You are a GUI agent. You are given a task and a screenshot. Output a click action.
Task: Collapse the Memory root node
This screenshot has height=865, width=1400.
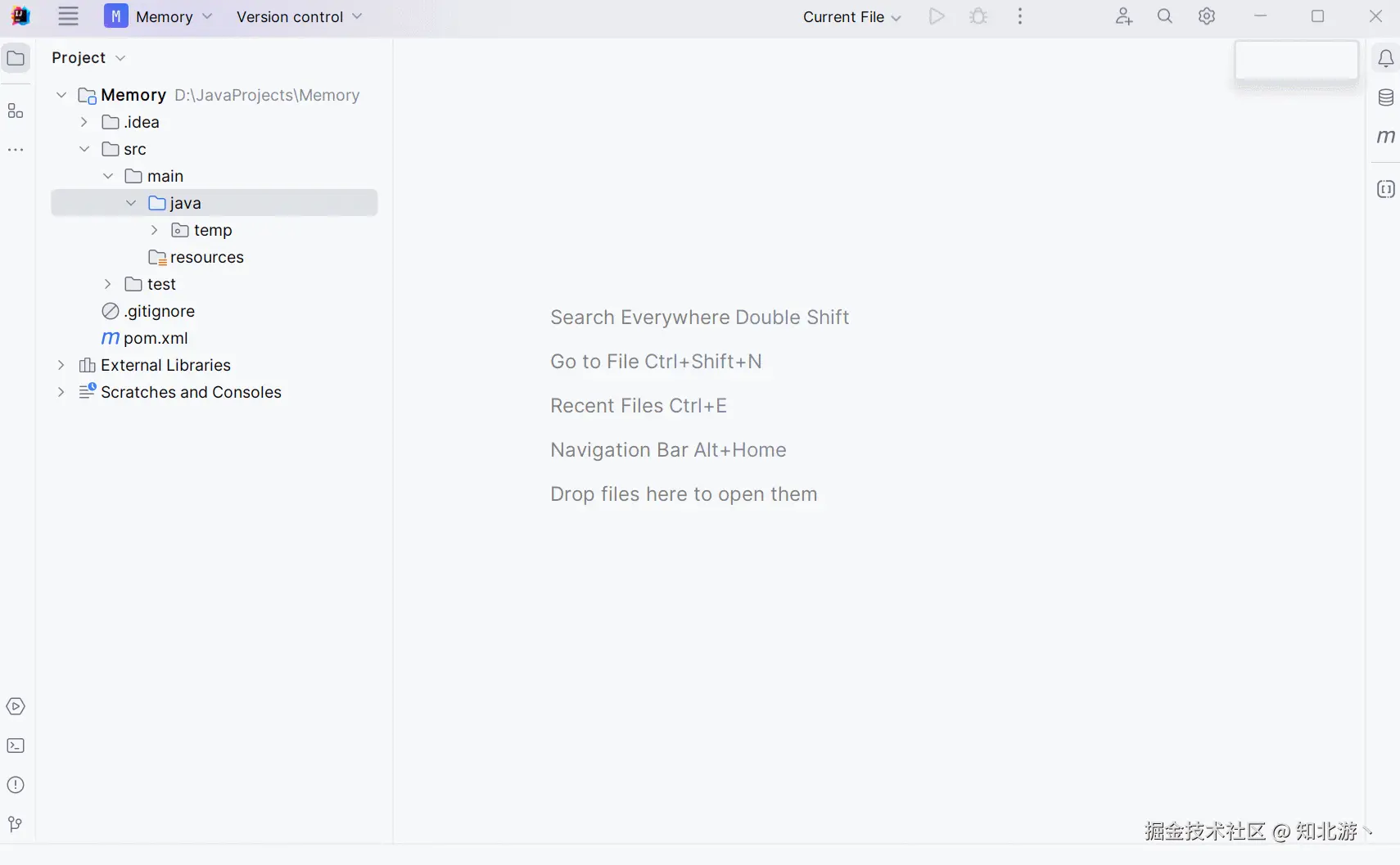(x=61, y=95)
